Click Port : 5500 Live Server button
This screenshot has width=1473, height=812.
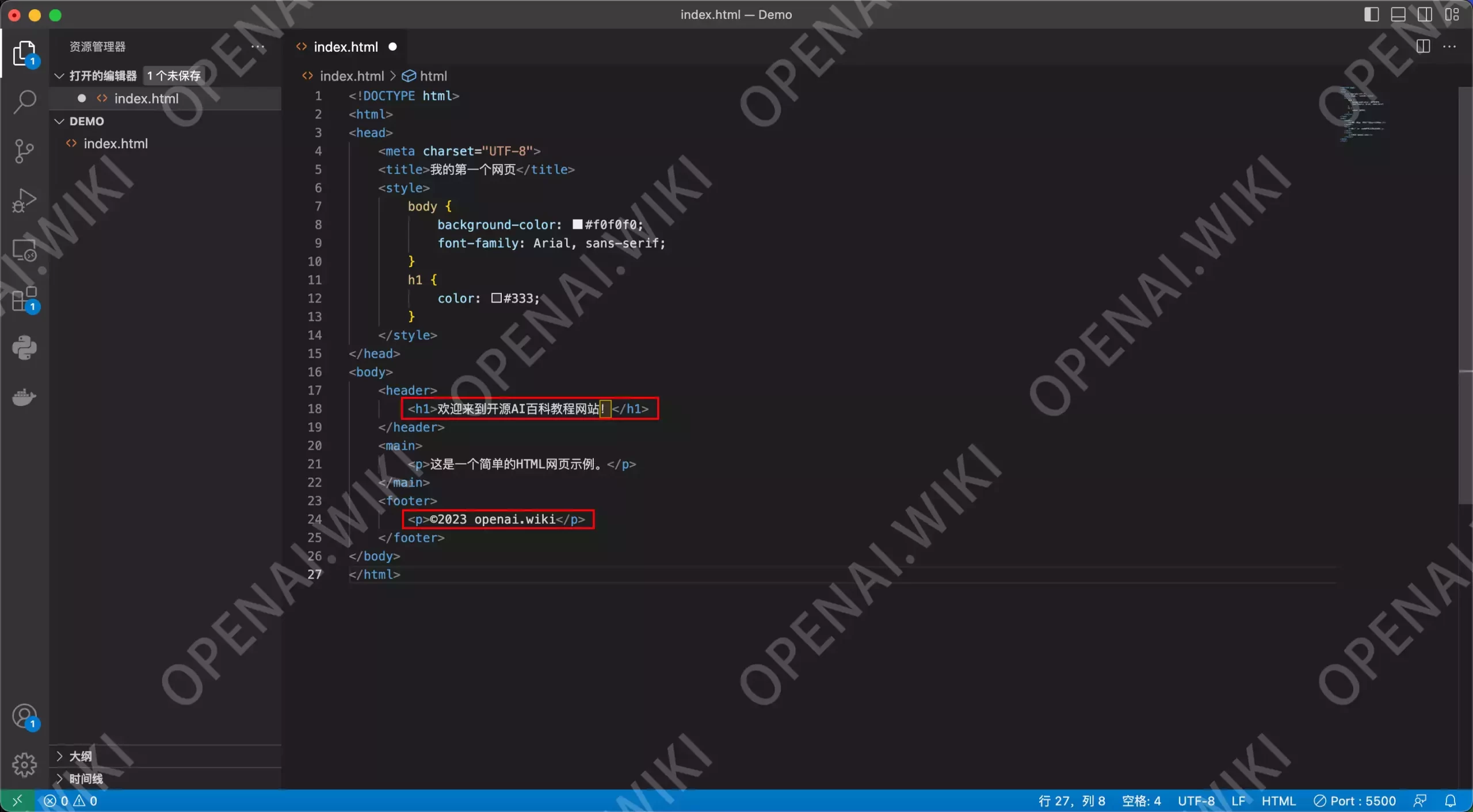click(1355, 800)
